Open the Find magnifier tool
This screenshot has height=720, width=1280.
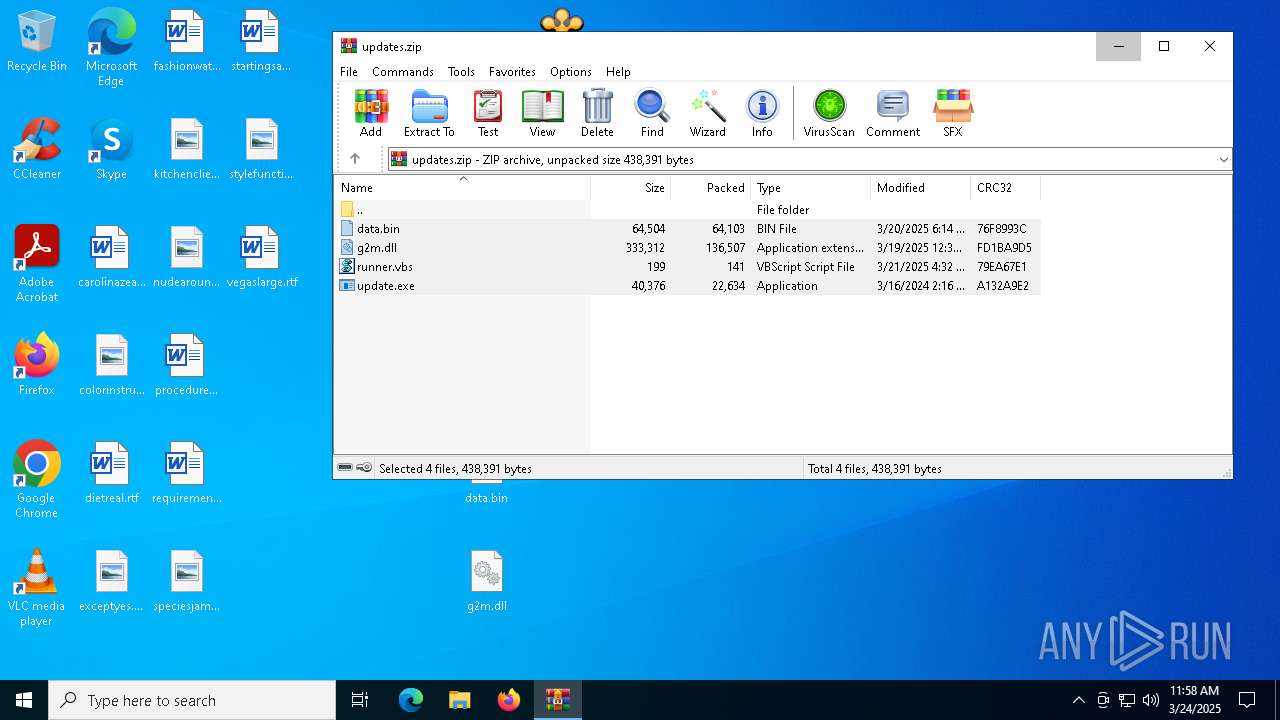tap(652, 113)
